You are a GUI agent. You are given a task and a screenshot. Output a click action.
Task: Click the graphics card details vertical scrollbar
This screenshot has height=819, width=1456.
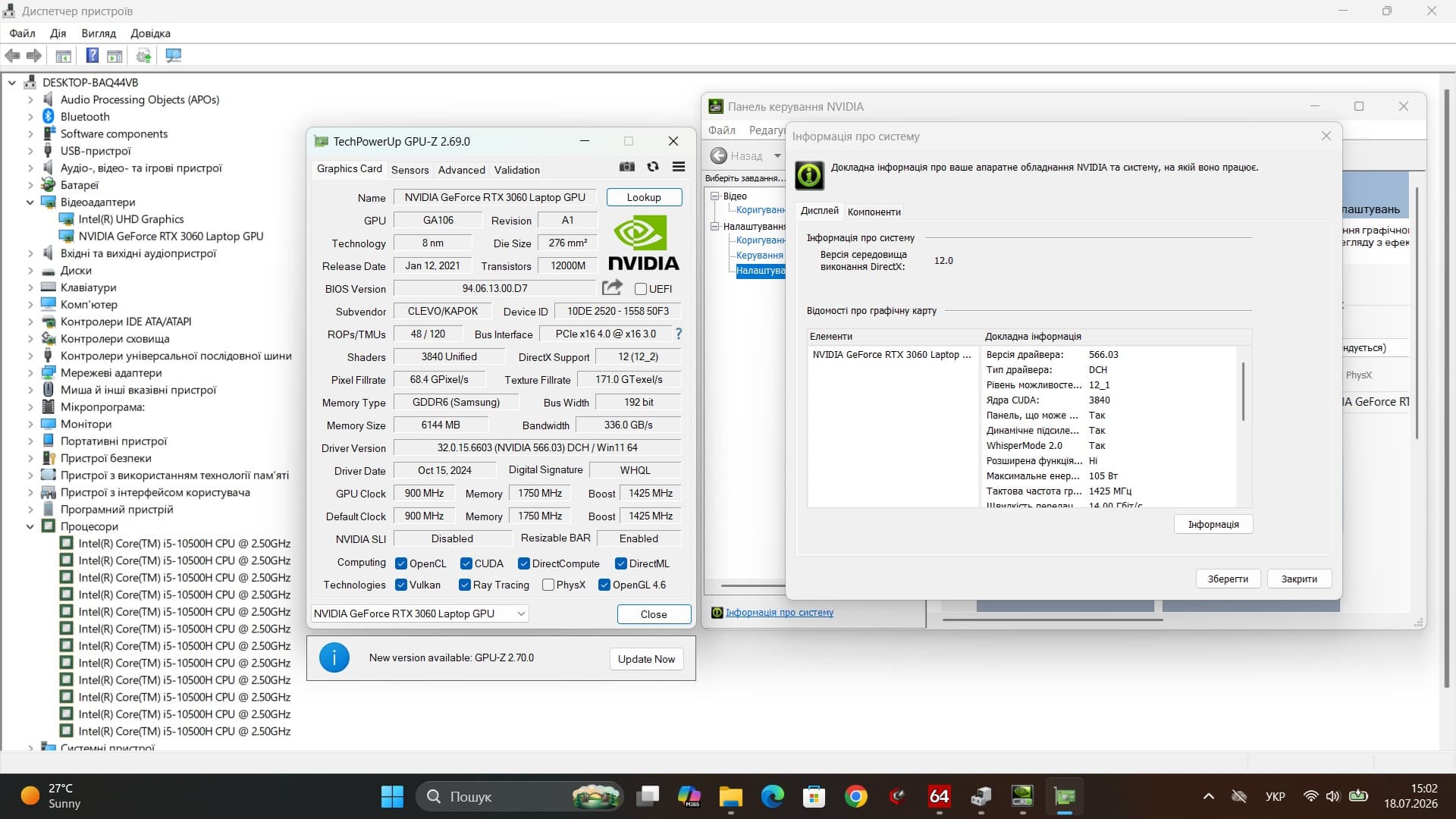[x=1243, y=391]
